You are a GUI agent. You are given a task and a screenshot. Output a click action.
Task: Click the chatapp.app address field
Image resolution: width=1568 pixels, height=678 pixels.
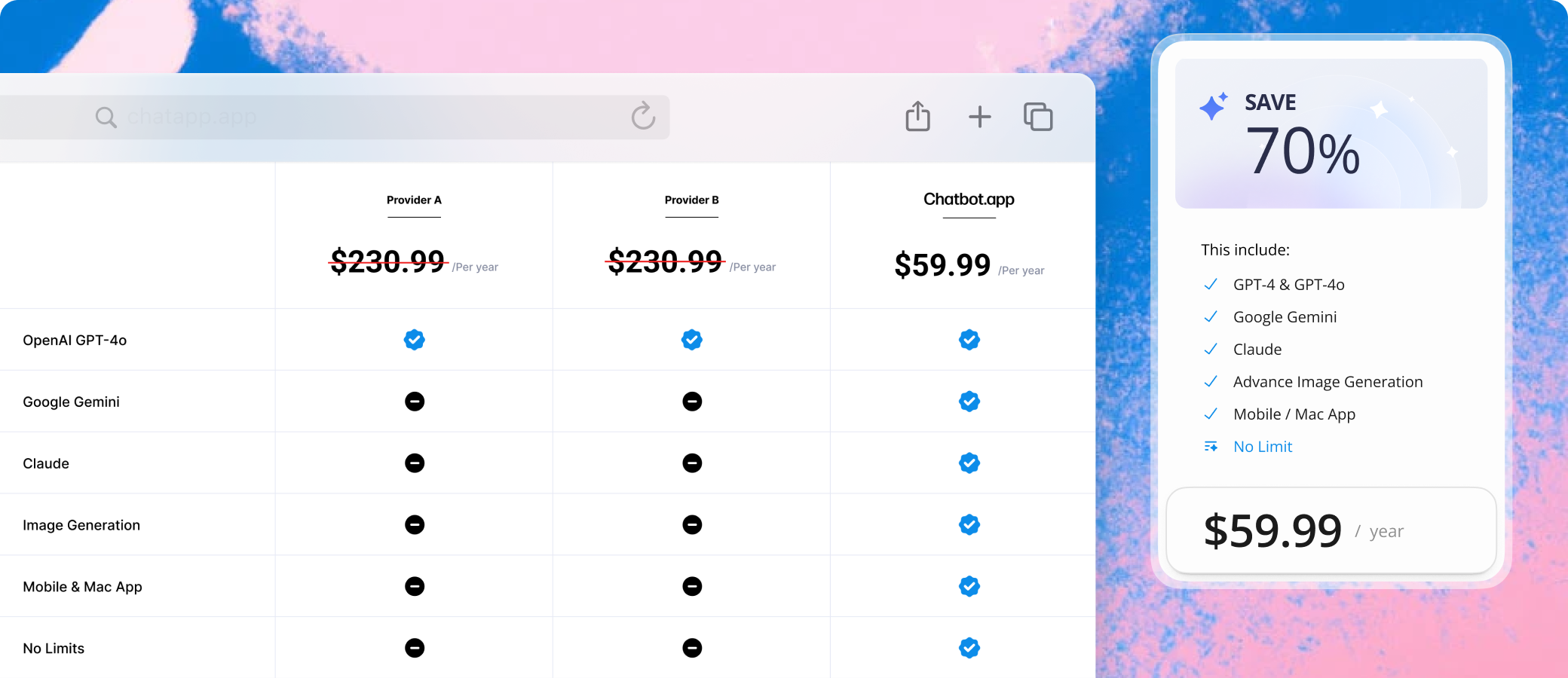pyautogui.click(x=362, y=118)
